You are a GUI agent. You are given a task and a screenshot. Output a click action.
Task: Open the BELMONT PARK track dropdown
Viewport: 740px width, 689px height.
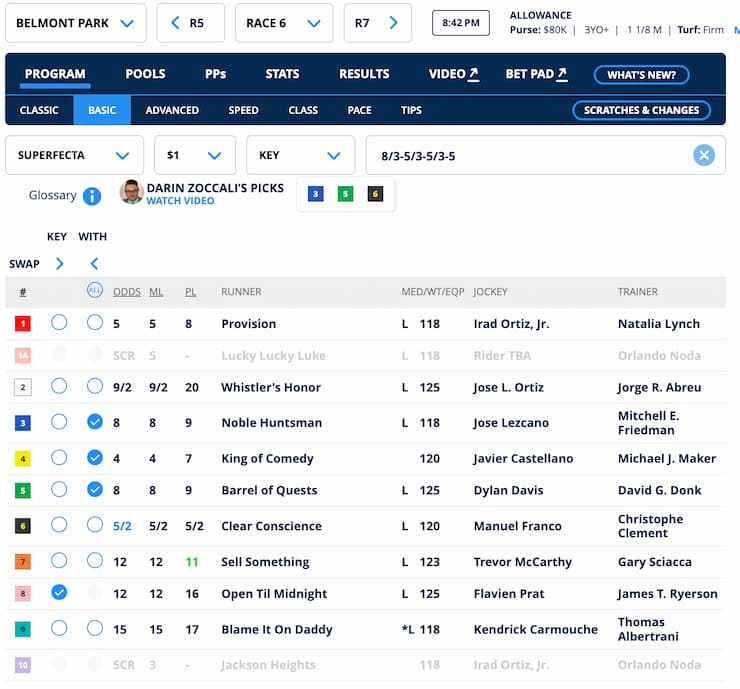point(76,23)
